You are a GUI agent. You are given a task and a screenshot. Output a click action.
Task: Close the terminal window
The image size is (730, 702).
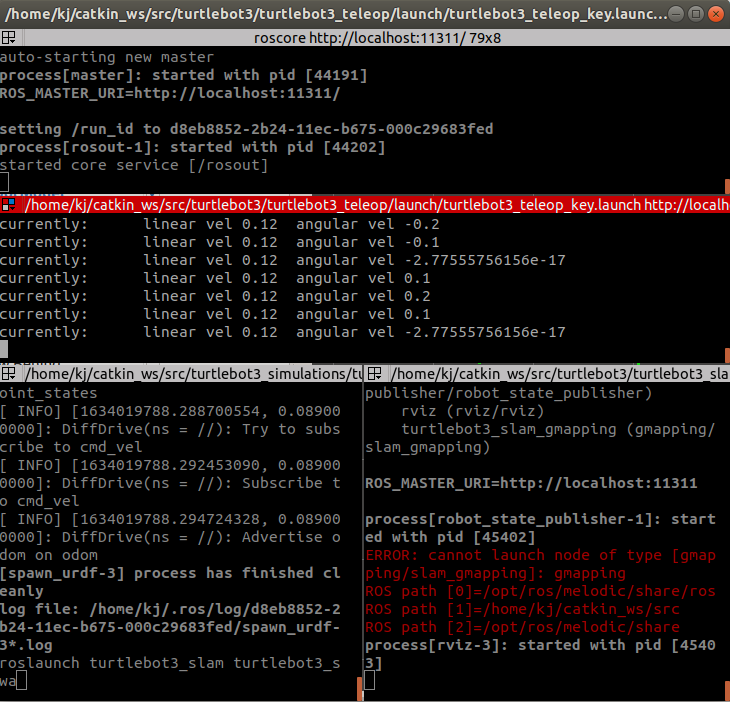[x=715, y=14]
